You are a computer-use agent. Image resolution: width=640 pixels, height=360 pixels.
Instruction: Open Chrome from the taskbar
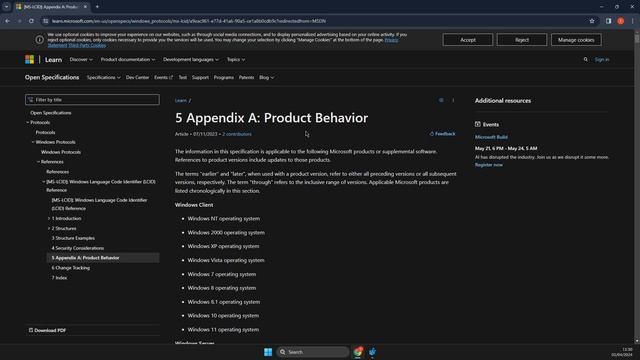click(358, 352)
